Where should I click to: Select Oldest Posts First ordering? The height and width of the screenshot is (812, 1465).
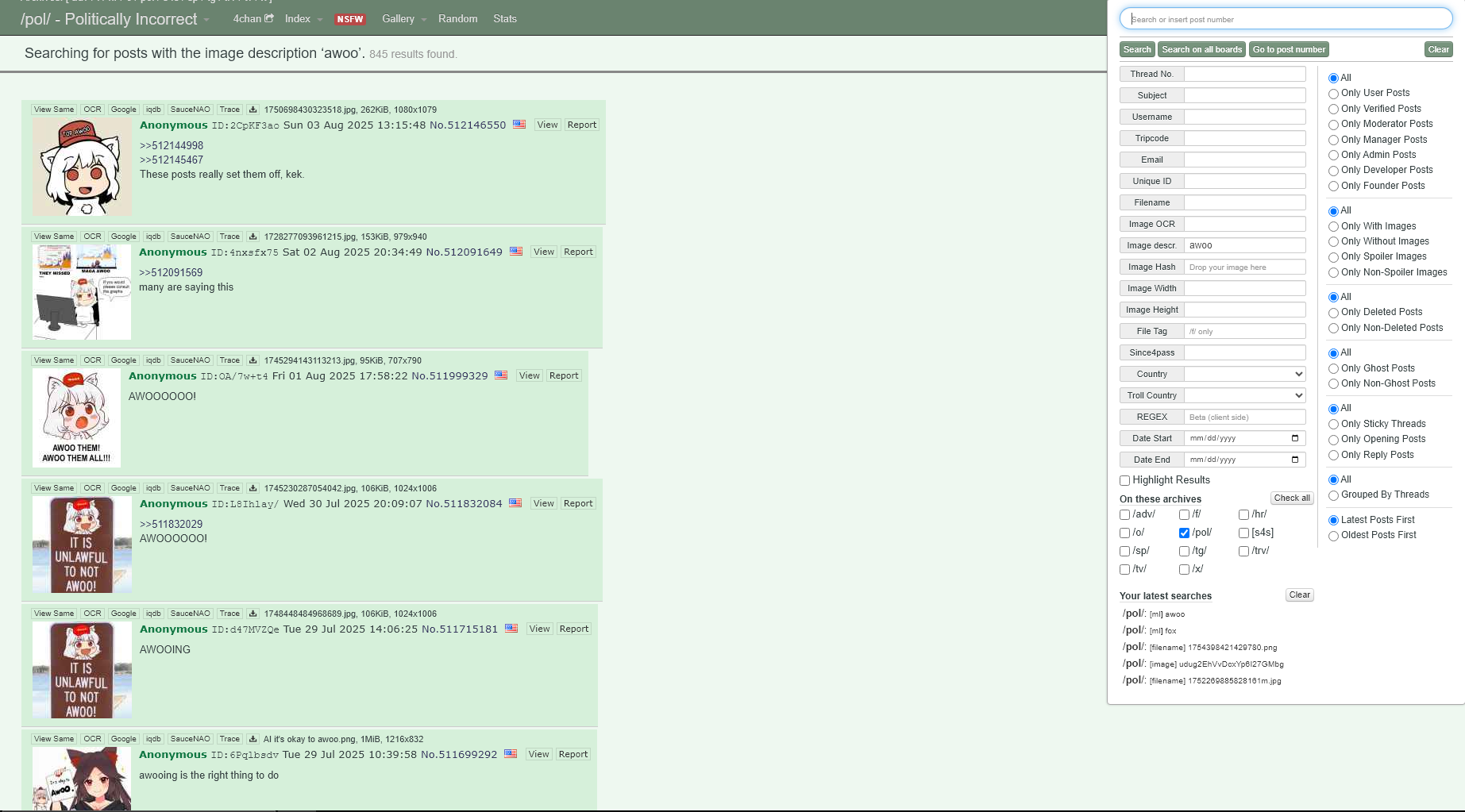click(1333, 536)
